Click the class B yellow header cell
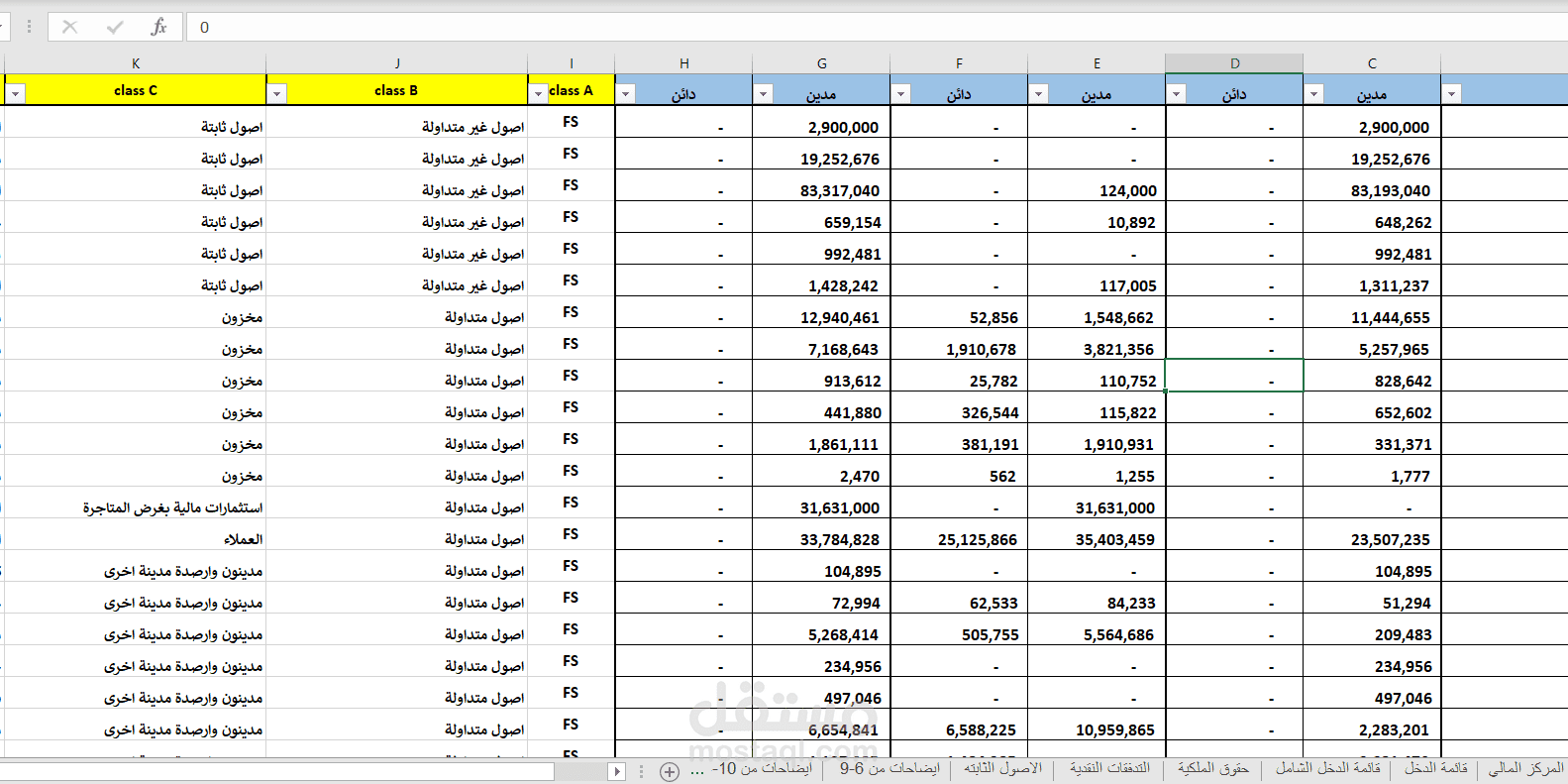Screen dimensions: 1568x784 (x=397, y=90)
